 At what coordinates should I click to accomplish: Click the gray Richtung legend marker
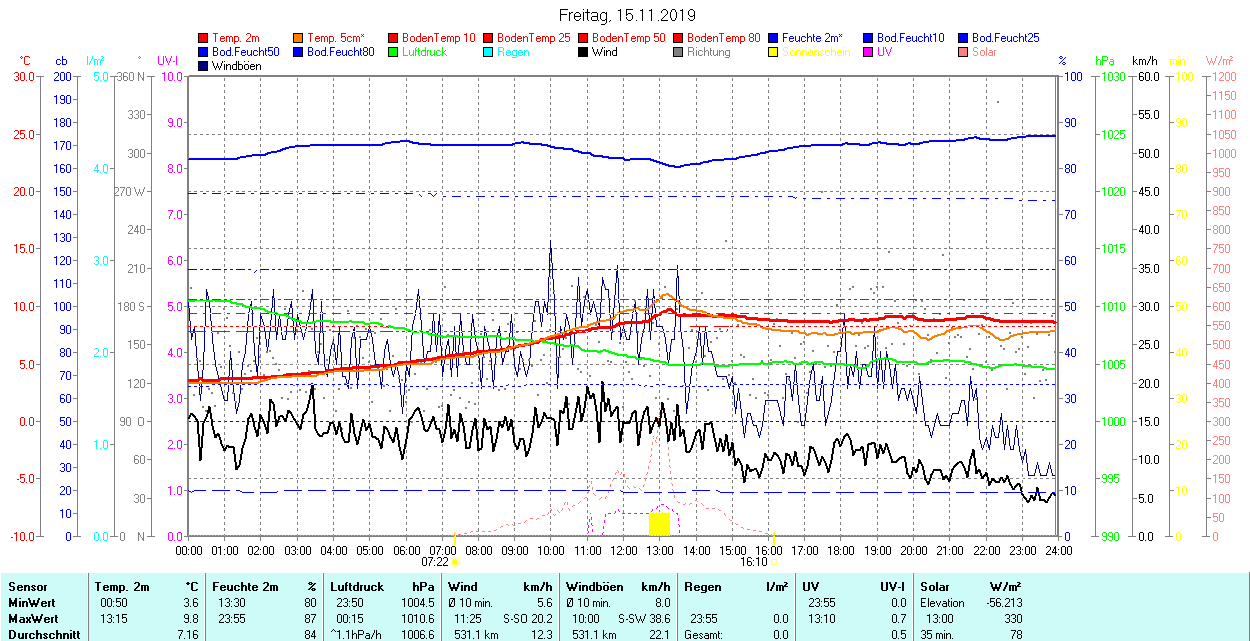point(679,52)
